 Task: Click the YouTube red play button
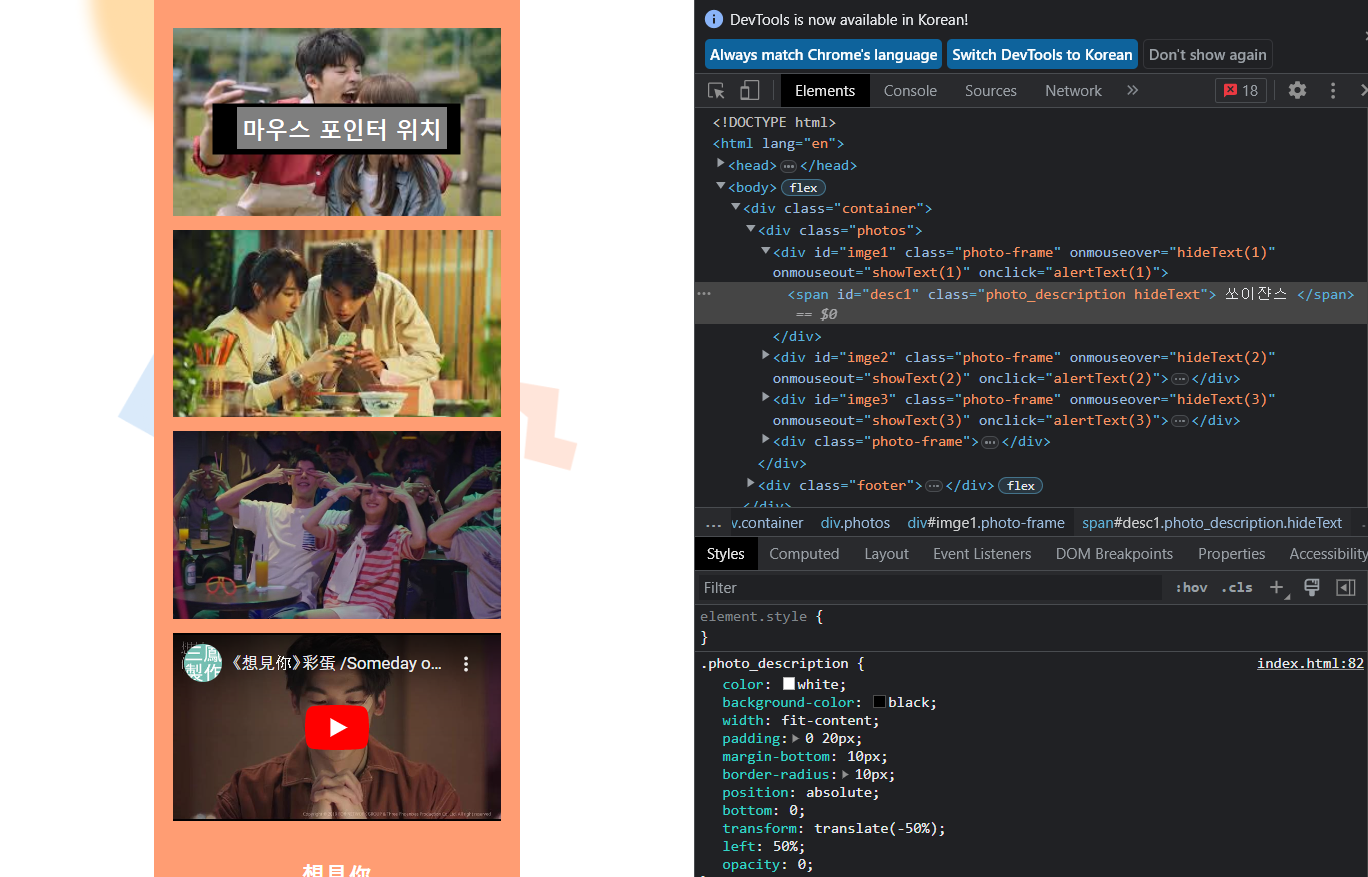pos(337,727)
